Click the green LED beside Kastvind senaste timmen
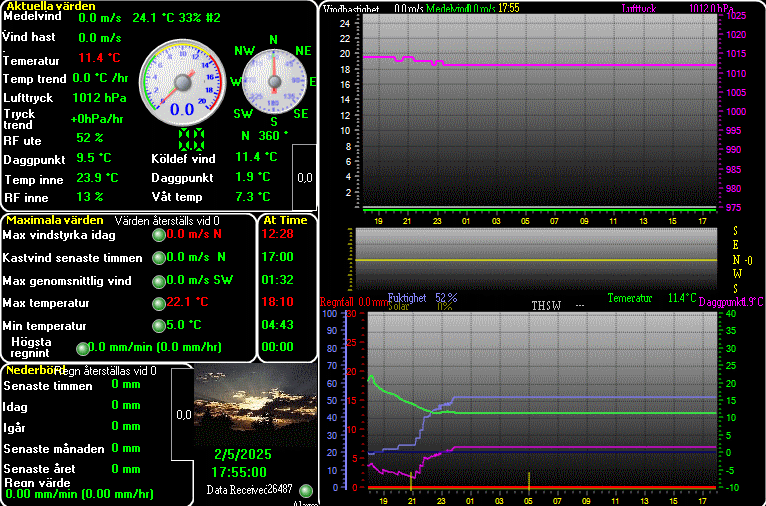Screen dimensions: 766x506 coord(159,258)
